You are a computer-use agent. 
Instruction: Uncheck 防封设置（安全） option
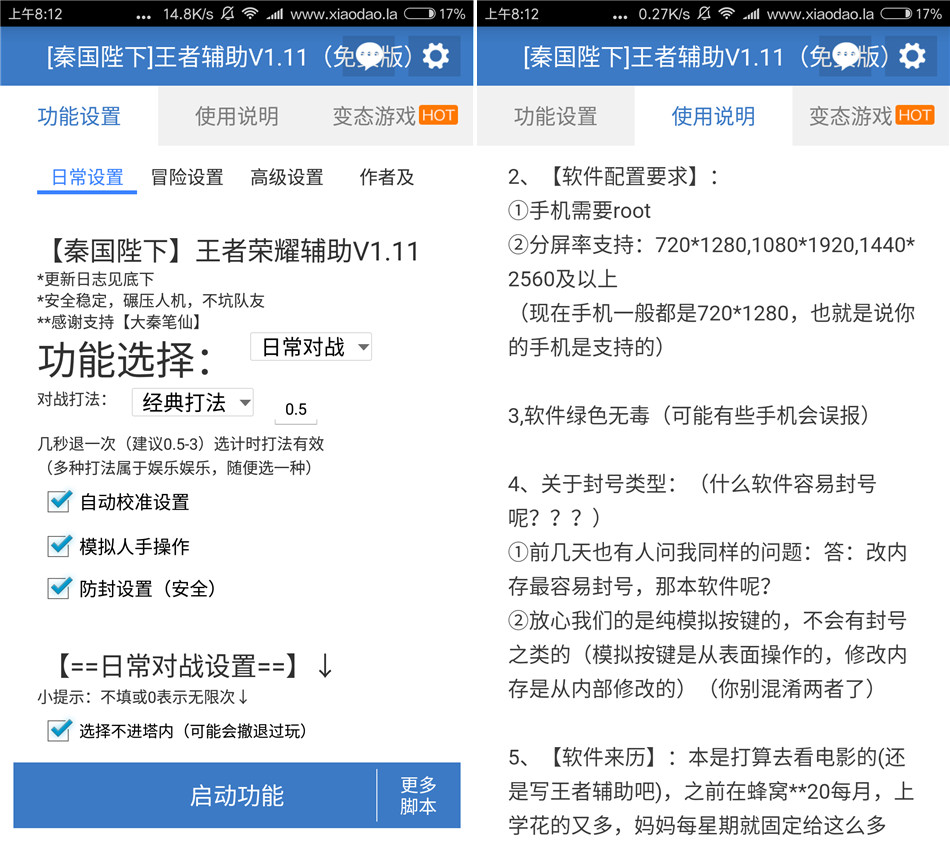[59, 588]
